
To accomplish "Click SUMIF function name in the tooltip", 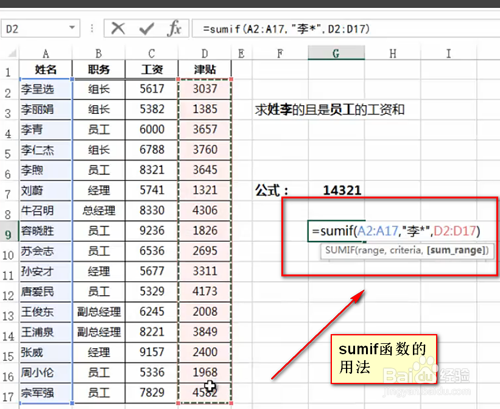I will click(340, 250).
